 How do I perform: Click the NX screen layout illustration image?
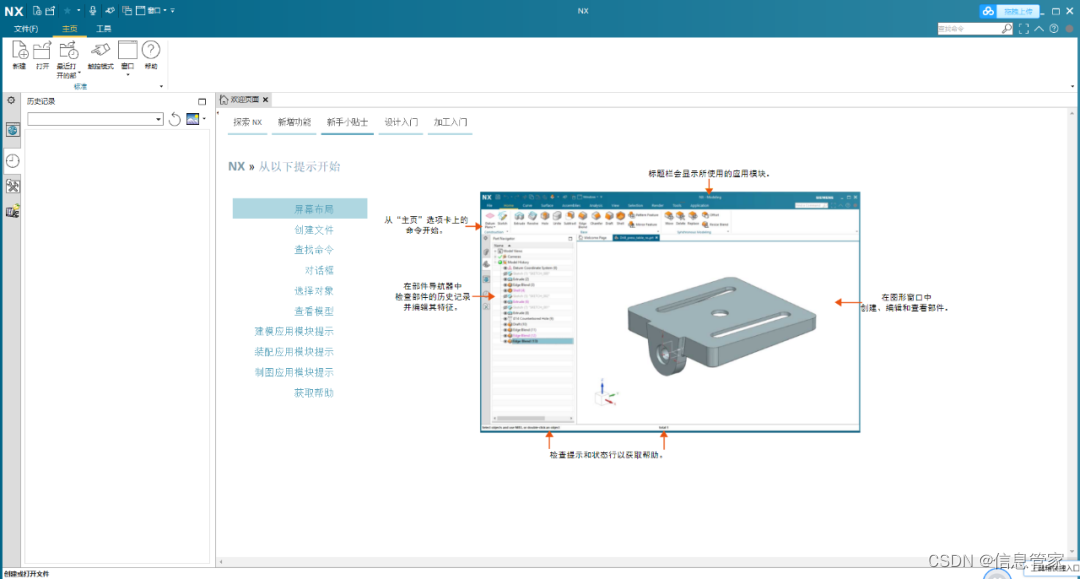670,312
